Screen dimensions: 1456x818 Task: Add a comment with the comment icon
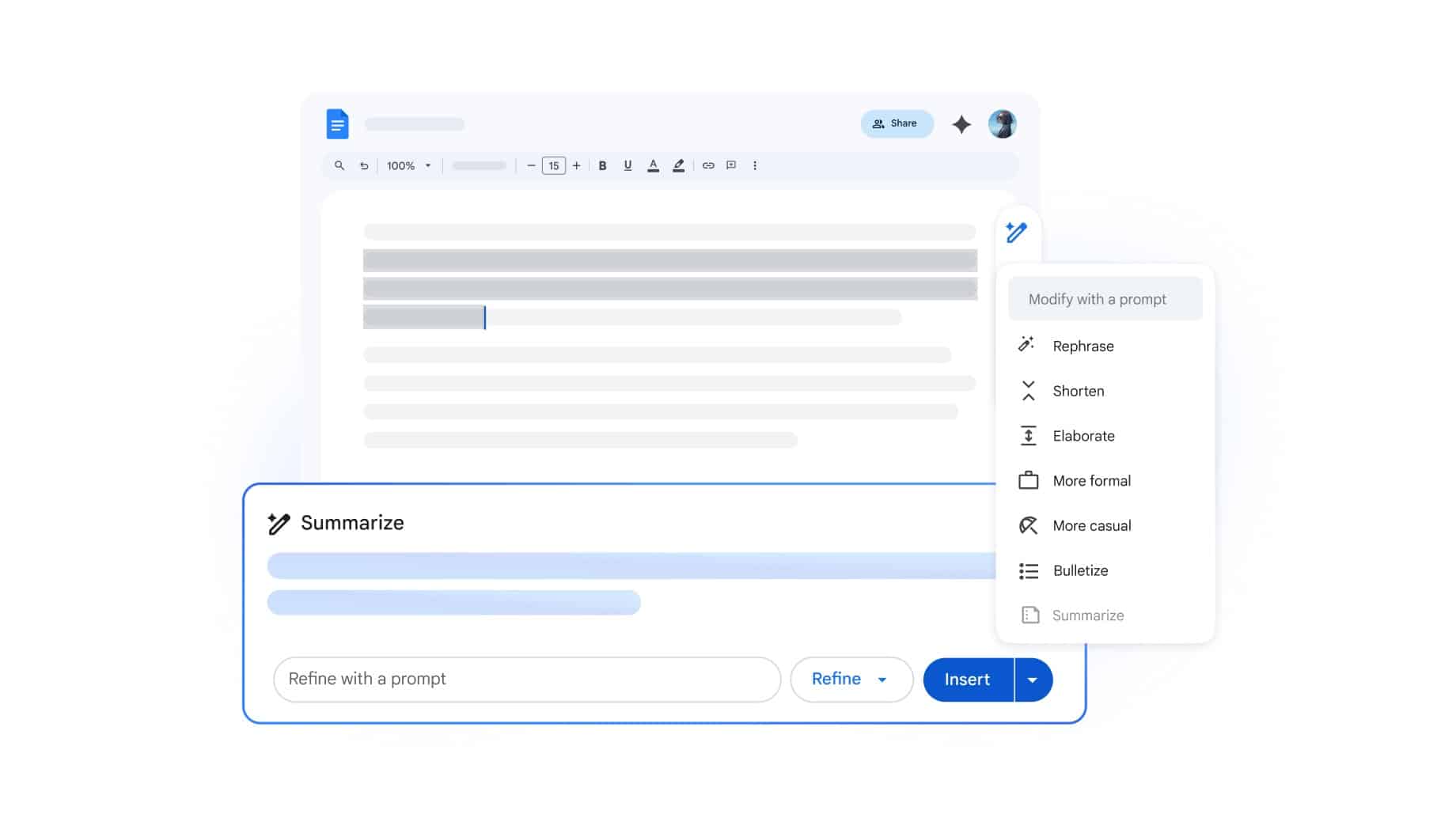731,166
